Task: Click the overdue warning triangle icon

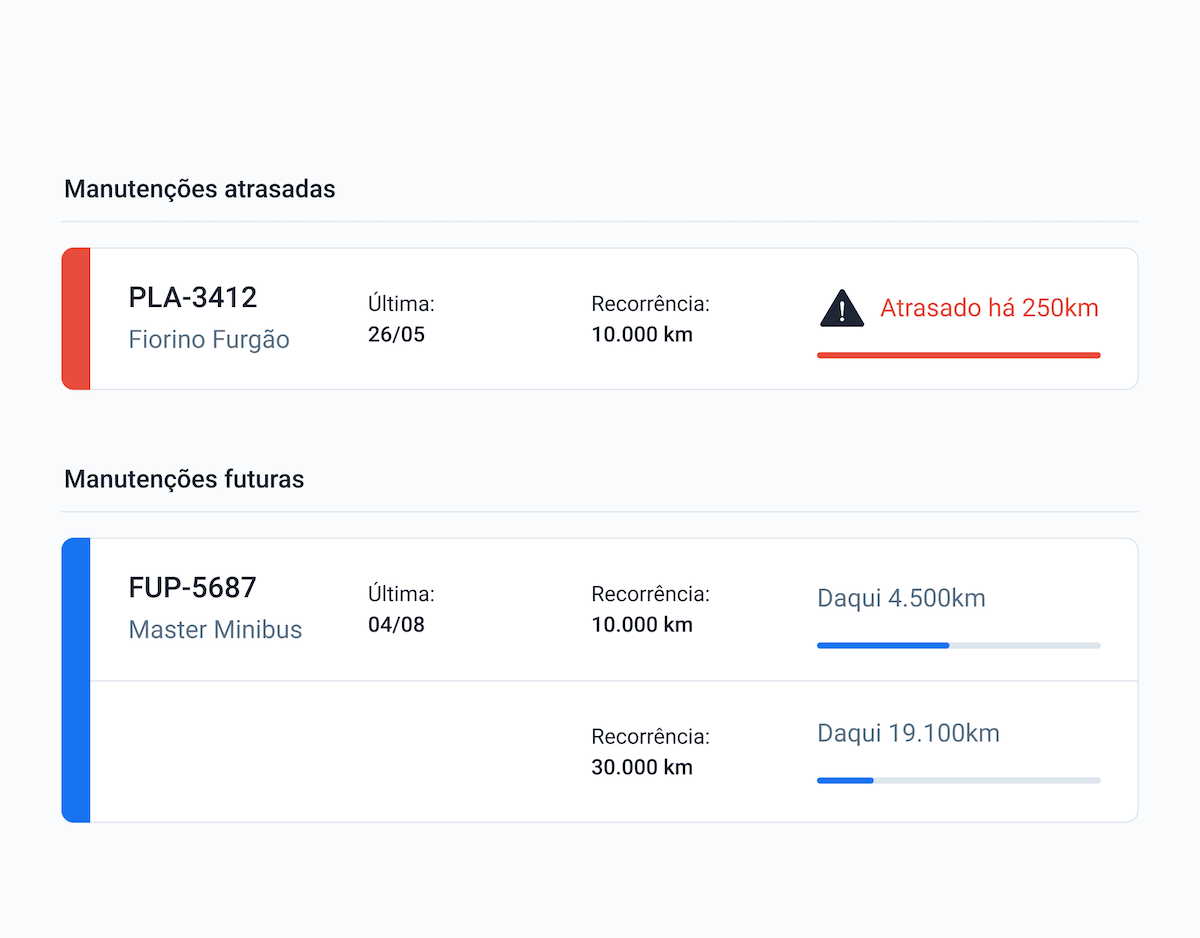Action: click(x=842, y=308)
